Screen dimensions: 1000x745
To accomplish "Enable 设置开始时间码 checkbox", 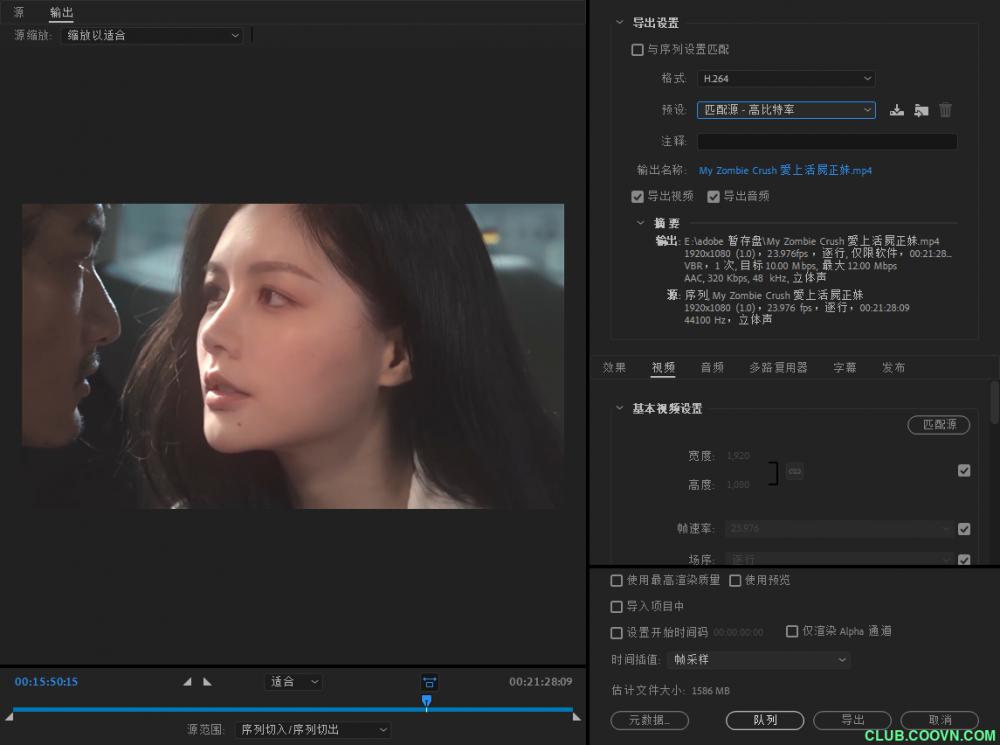I will click(616, 633).
